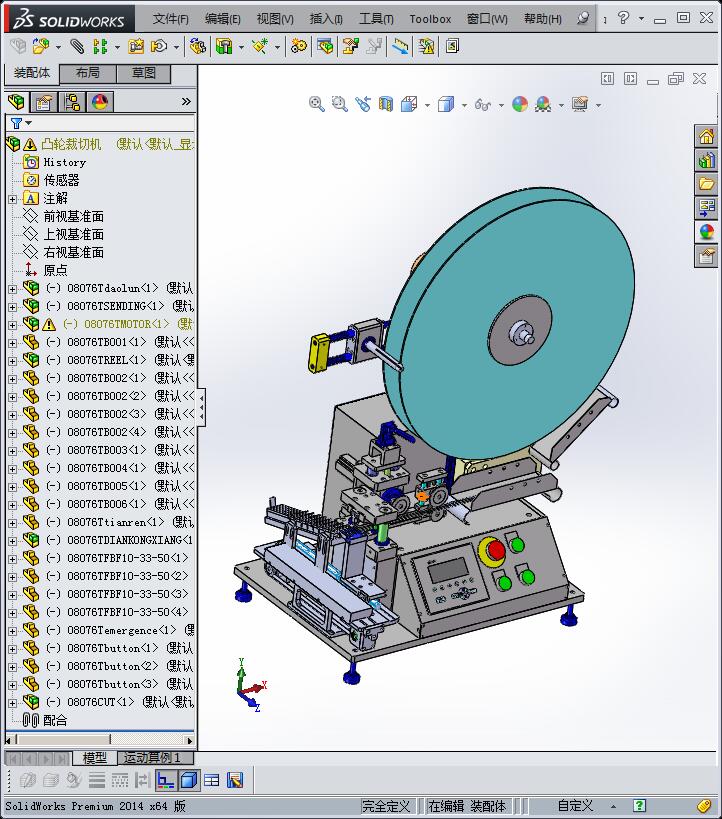This screenshot has height=819, width=722.
Task: Open the DisplayManager tab
Action: 100,101
